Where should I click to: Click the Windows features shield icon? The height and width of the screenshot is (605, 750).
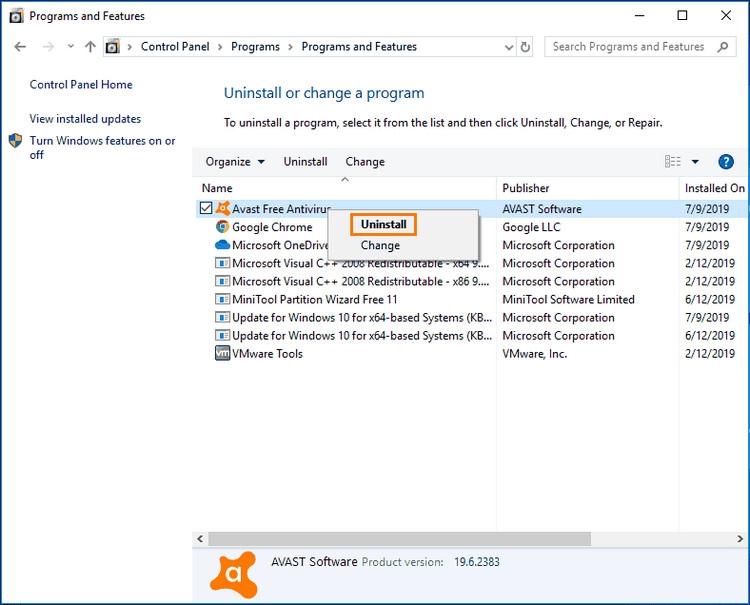tap(15, 141)
